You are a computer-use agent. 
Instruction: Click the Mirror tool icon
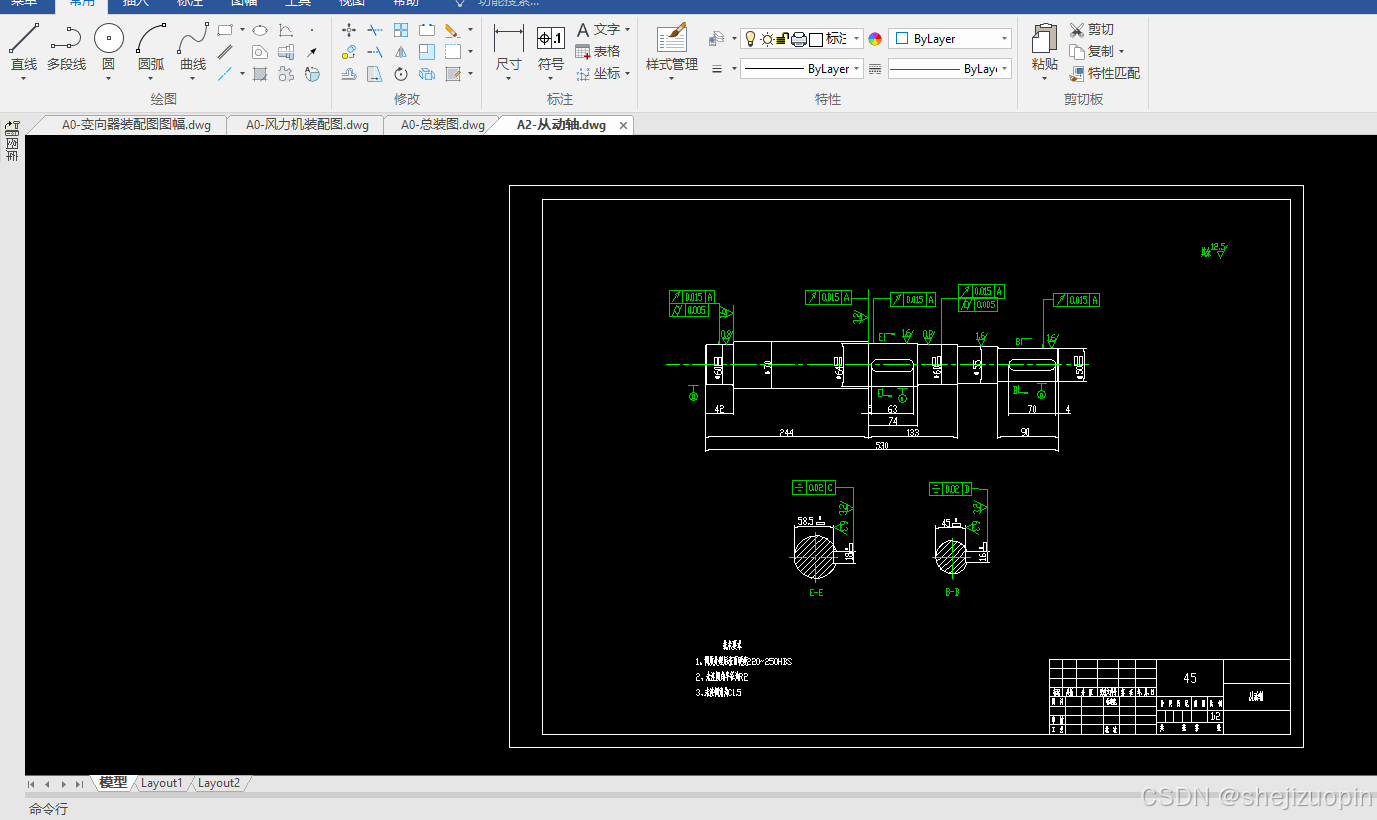401,52
